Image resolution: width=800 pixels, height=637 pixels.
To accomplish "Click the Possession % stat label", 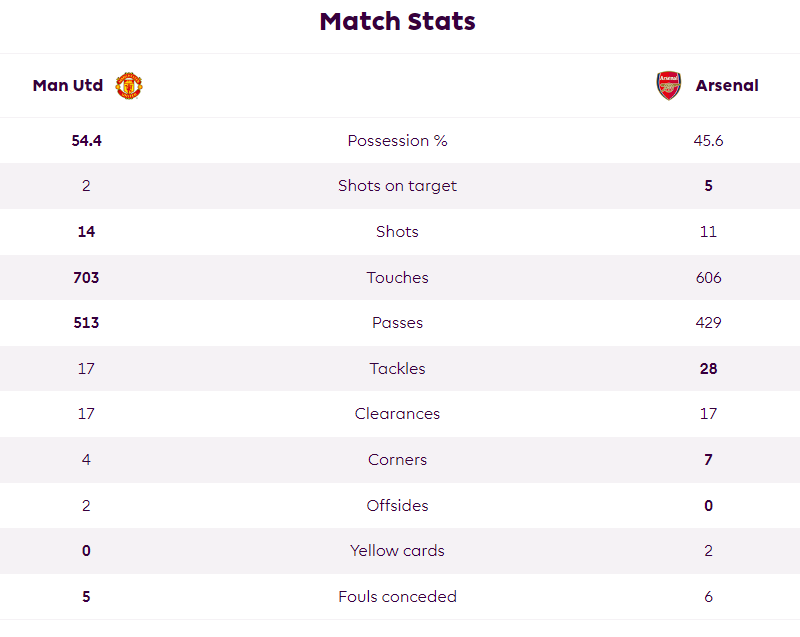I will [397, 141].
